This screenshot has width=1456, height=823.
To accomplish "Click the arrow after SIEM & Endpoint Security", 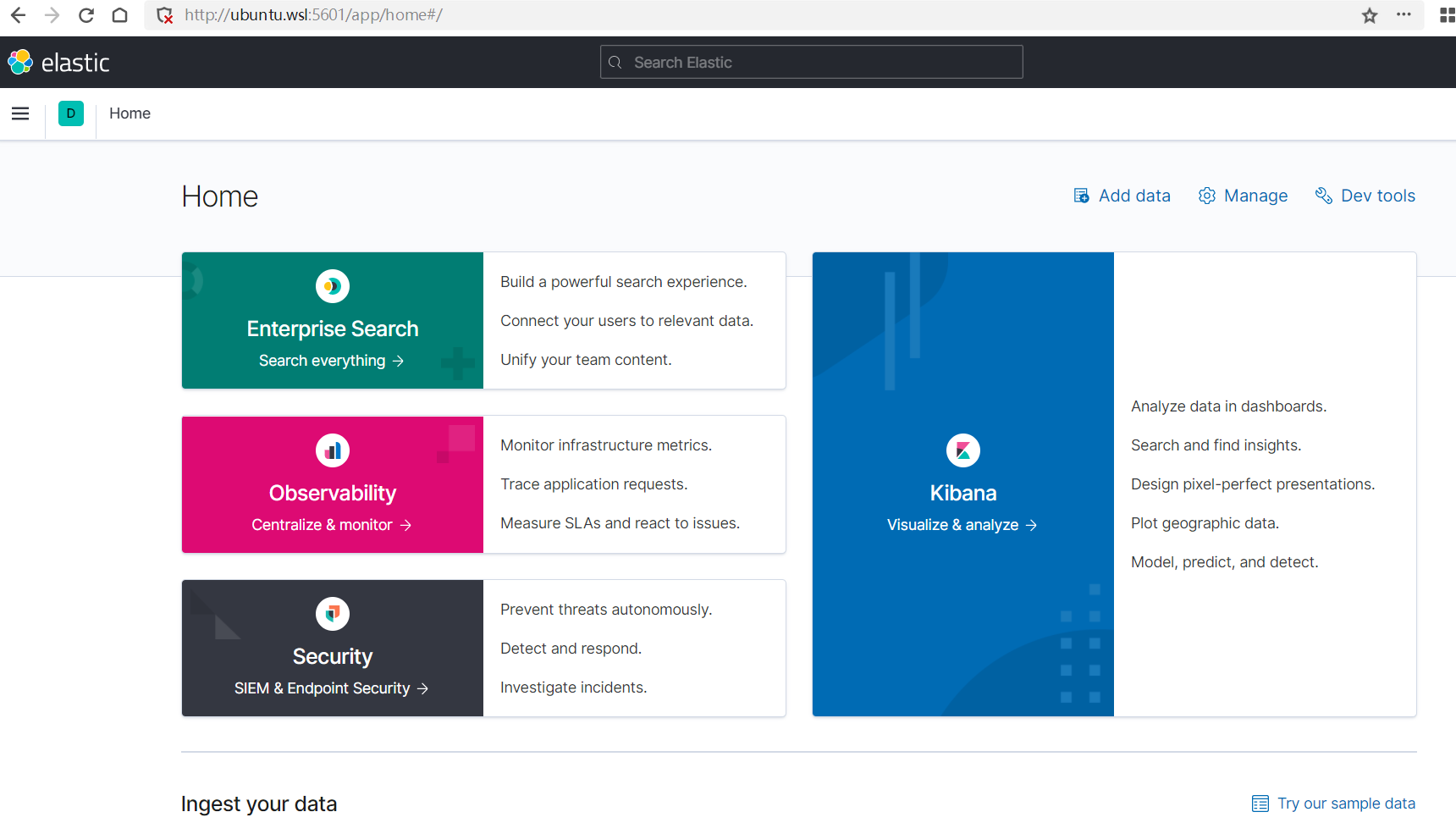I will [x=422, y=688].
